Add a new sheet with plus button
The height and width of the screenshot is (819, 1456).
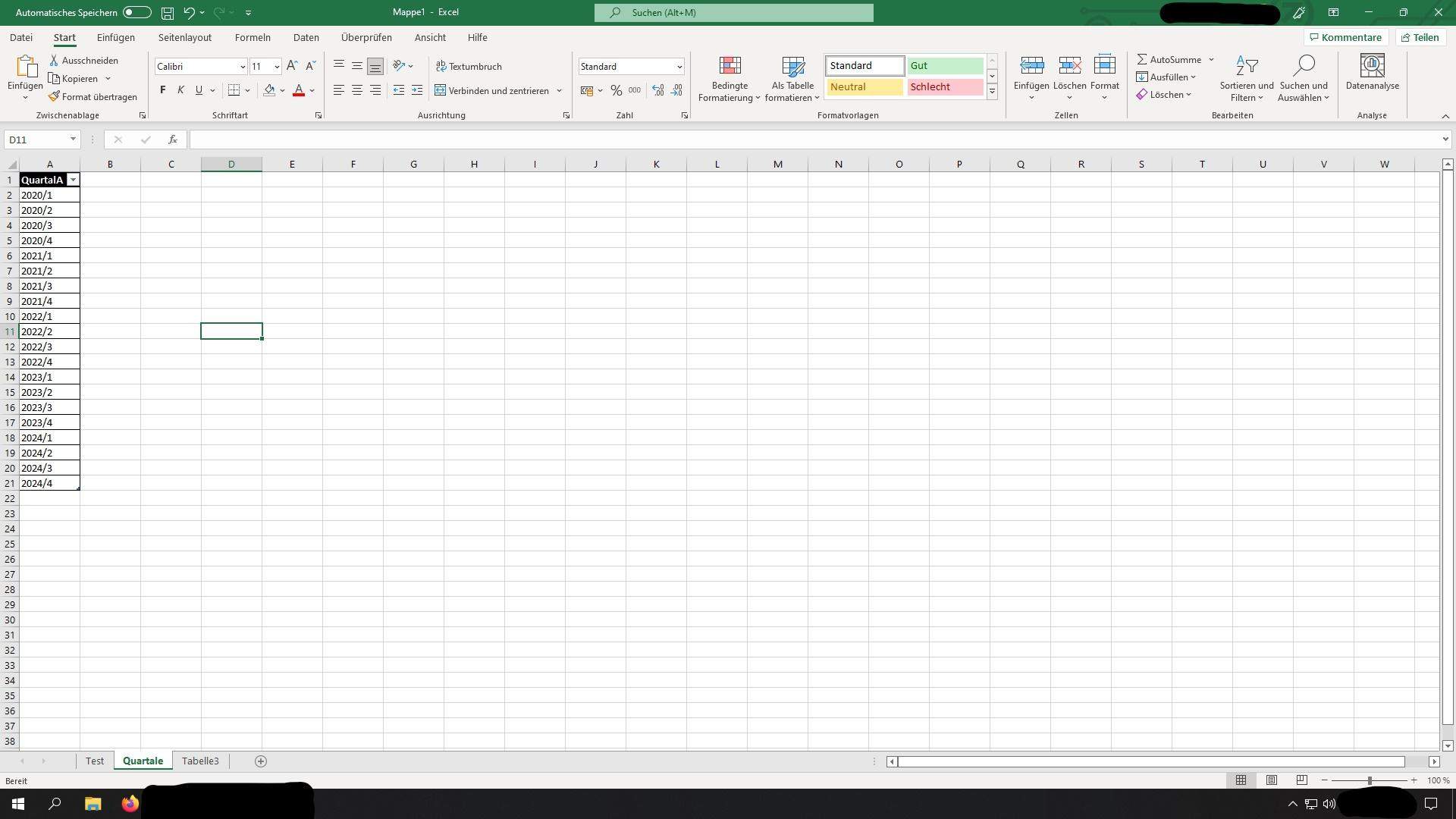(261, 761)
